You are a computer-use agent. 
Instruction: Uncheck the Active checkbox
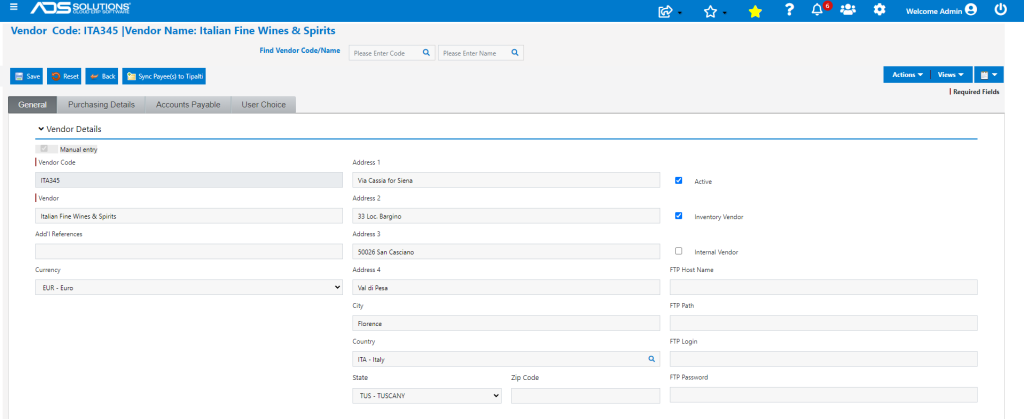(679, 180)
